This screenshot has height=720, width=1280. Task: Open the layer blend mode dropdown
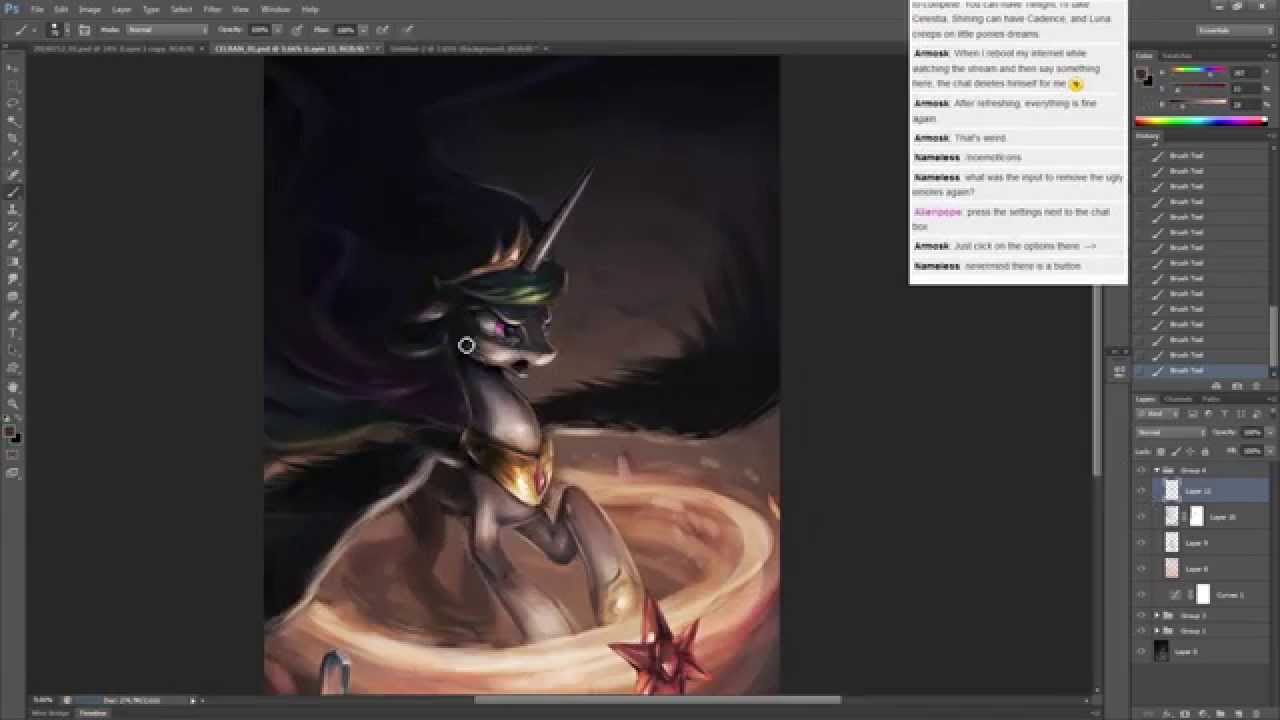coord(1170,432)
